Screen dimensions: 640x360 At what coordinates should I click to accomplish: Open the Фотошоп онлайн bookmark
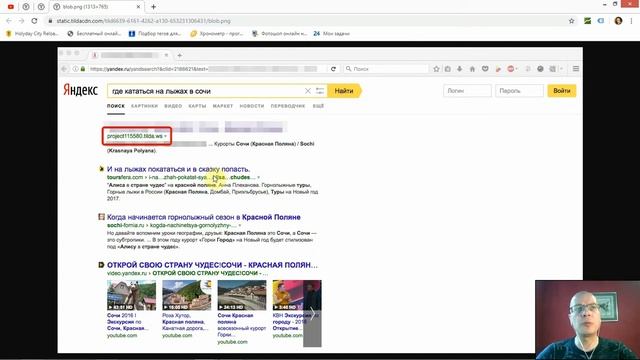pos(279,33)
